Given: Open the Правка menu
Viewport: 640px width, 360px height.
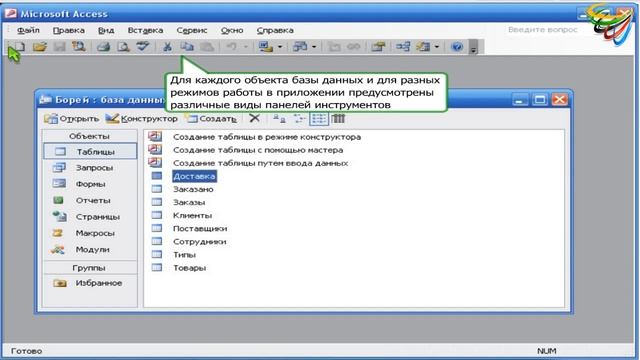Looking at the screenshot, I should (x=69, y=30).
